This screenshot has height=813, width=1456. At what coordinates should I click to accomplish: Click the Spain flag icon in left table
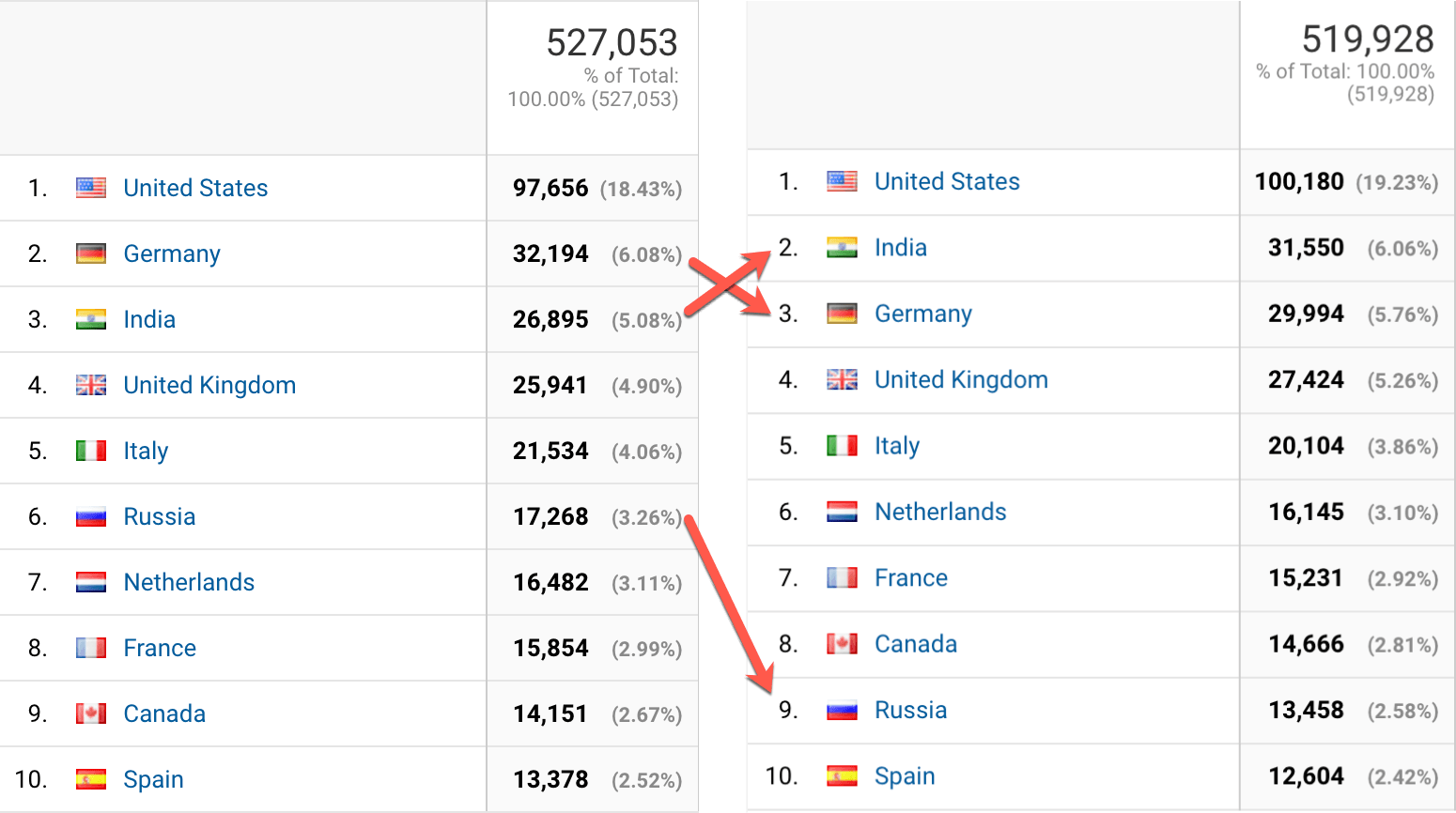click(91, 779)
